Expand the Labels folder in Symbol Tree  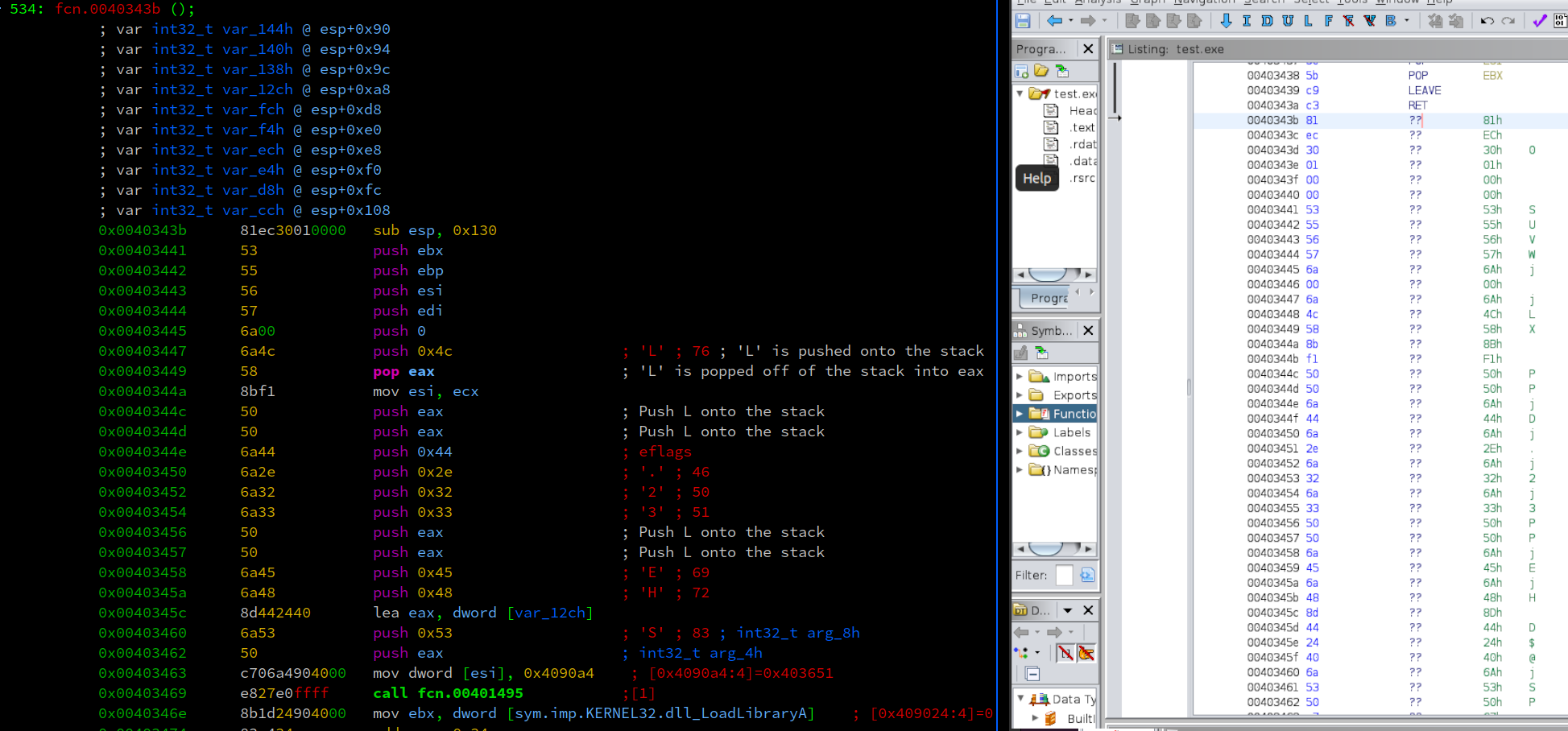(1020, 432)
